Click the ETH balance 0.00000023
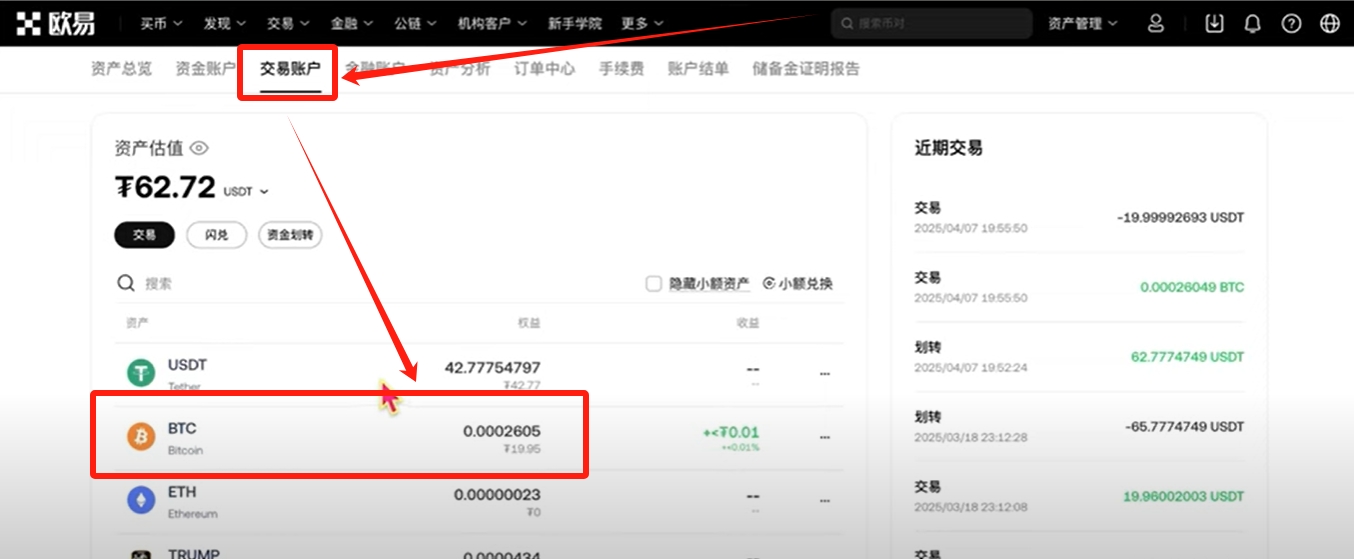Viewport: 1354px width, 559px height. click(497, 495)
